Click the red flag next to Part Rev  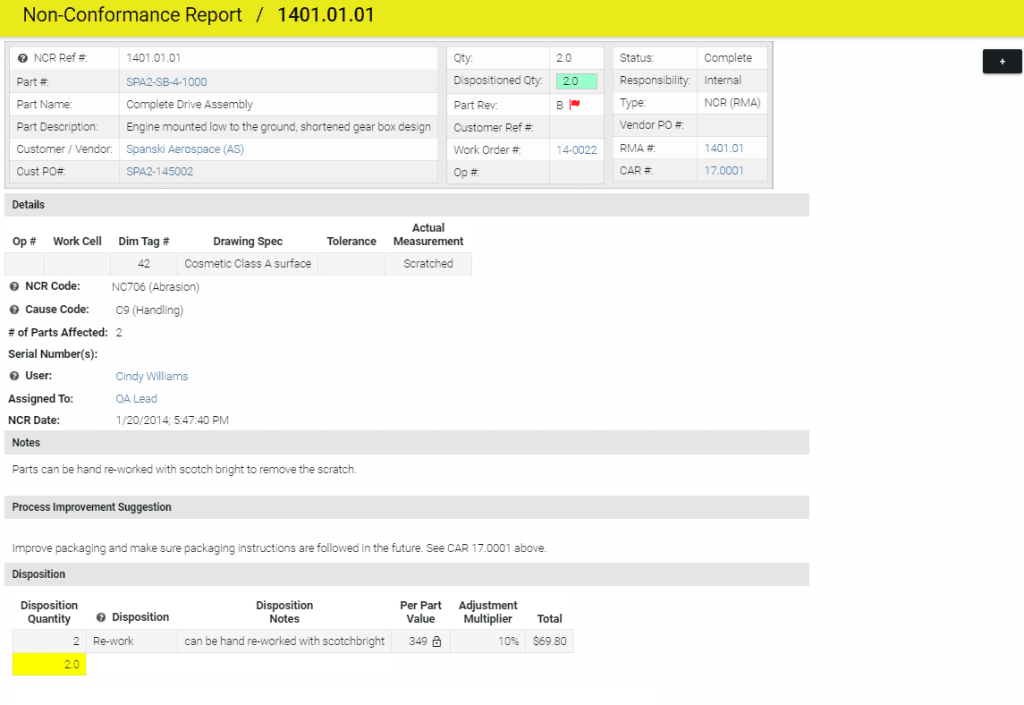(x=574, y=104)
